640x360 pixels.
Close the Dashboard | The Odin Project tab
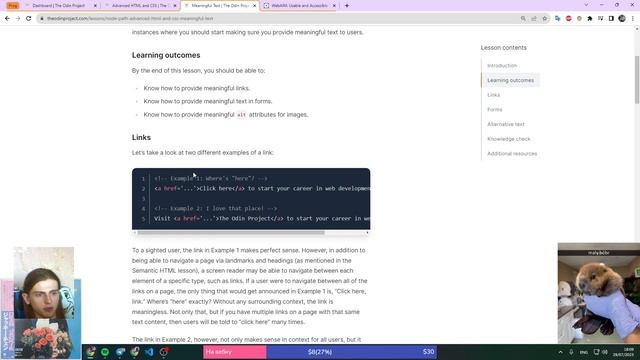(x=95, y=6)
